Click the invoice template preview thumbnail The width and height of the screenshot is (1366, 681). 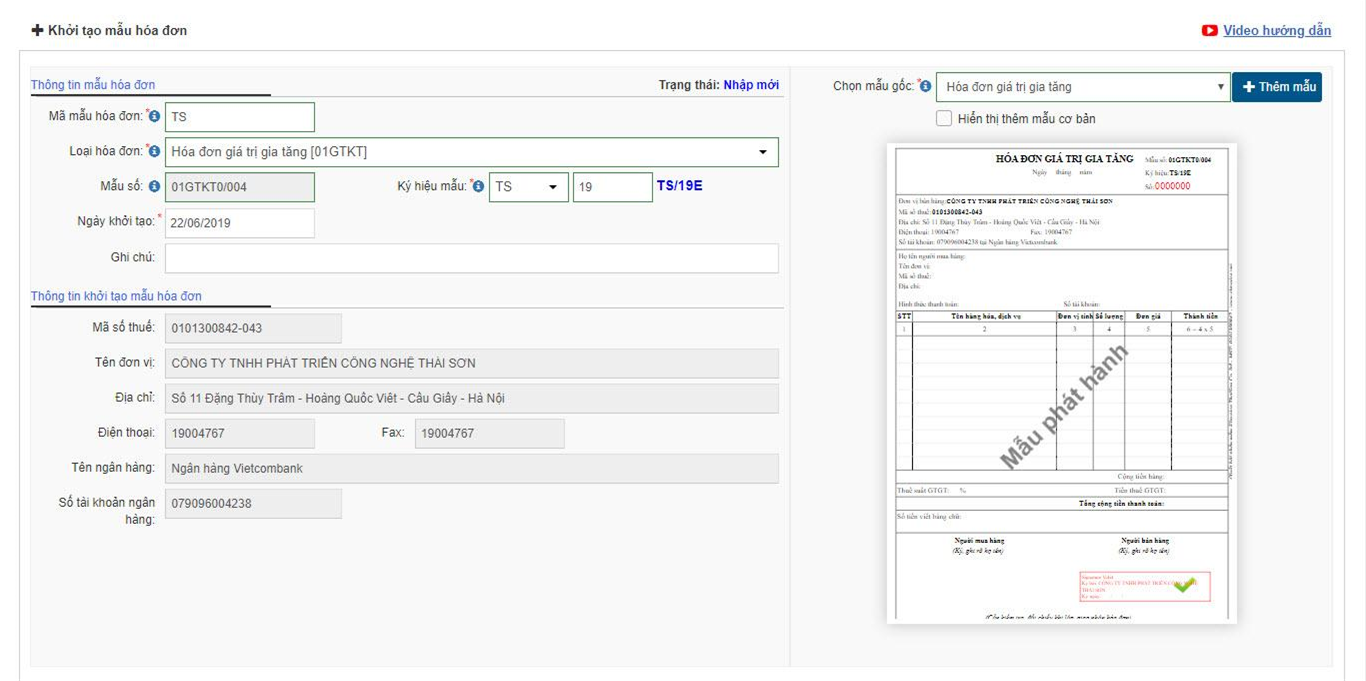tap(1061, 383)
